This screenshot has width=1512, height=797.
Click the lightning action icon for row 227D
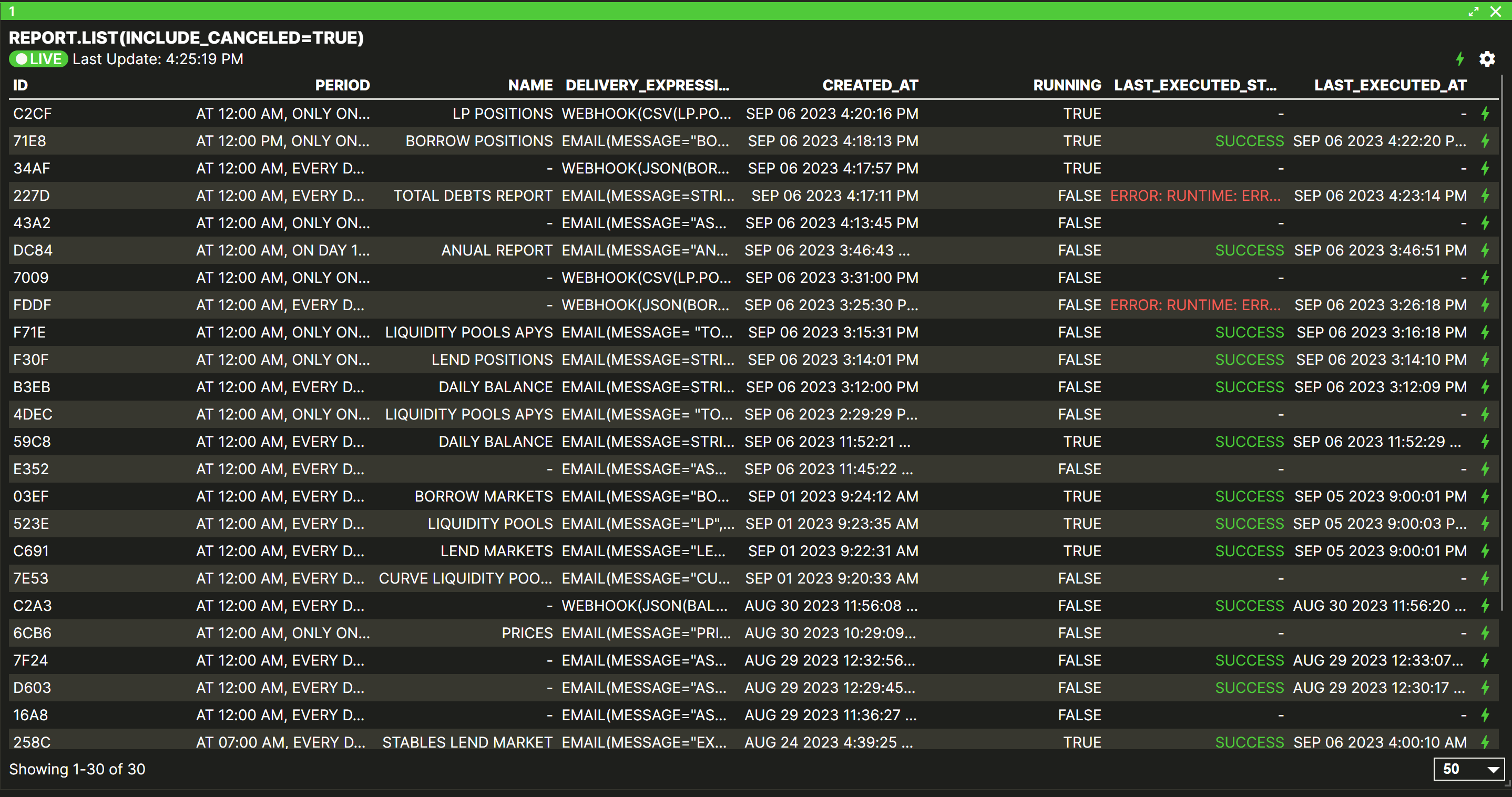(1485, 196)
